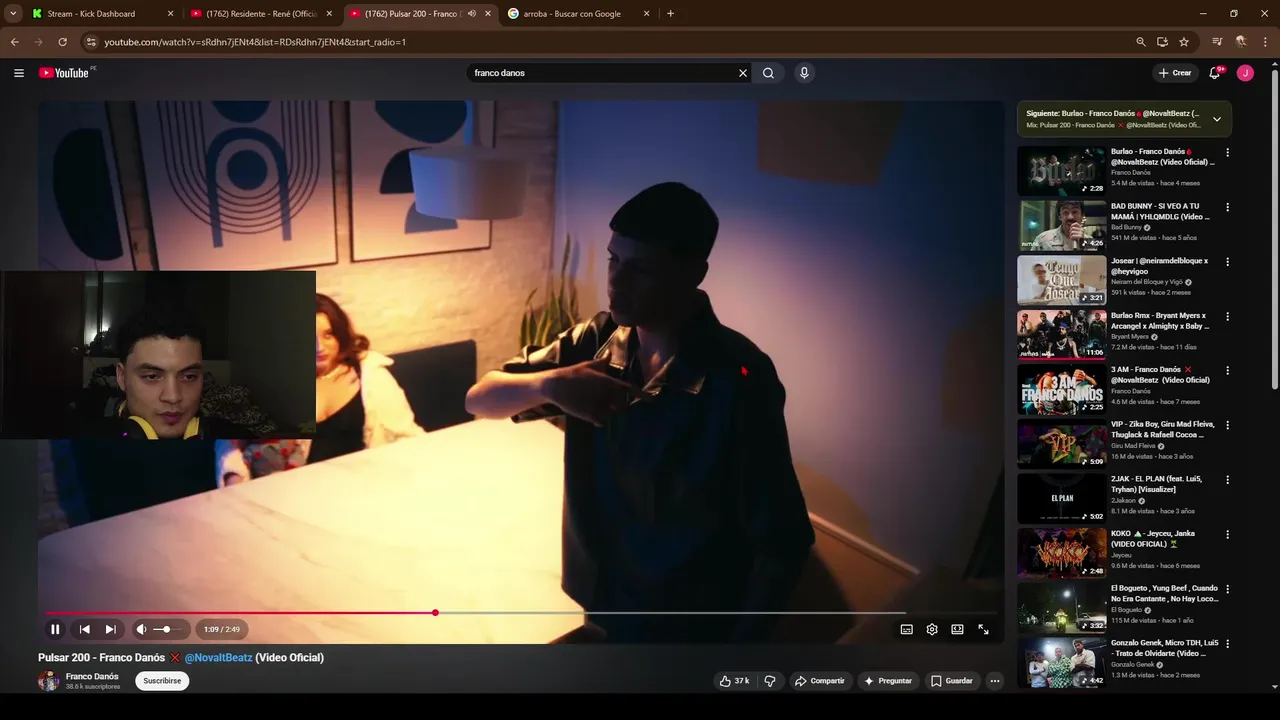This screenshot has width=1280, height=720.
Task: Open the Franco Danós channel name link
Action: click(x=92, y=677)
